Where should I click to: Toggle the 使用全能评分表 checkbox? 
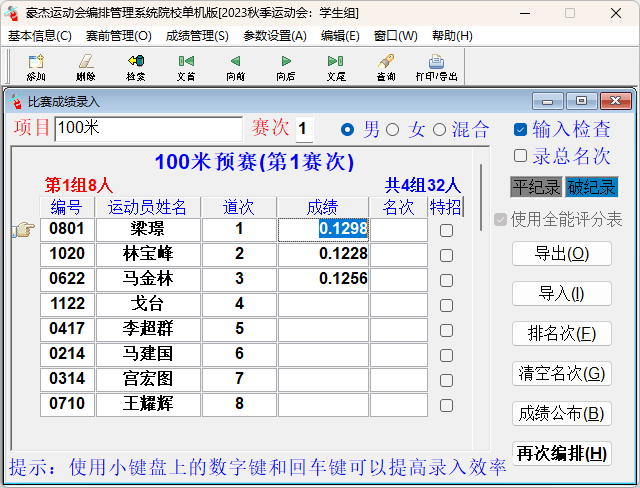500,220
